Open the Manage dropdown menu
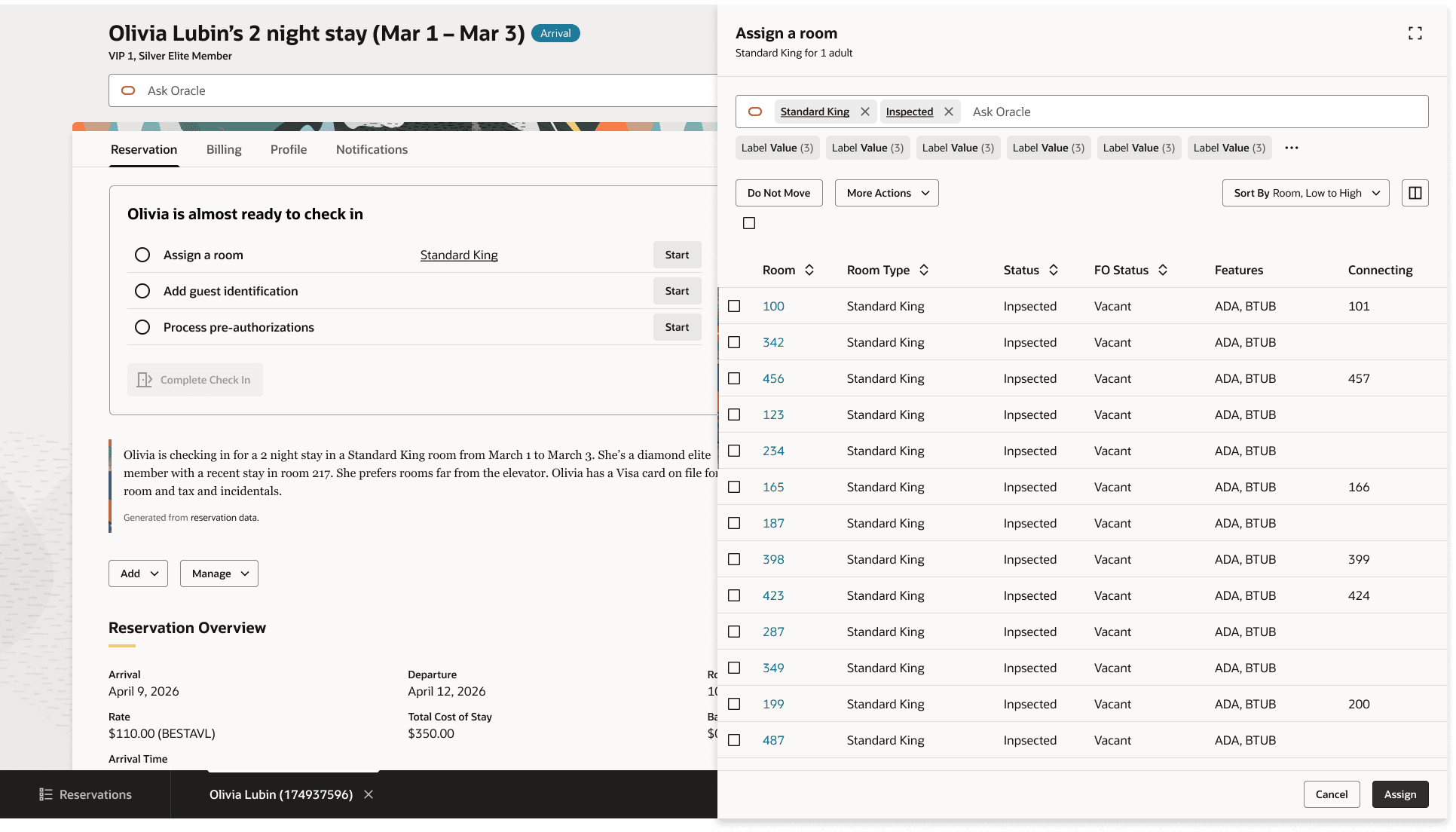 point(219,574)
